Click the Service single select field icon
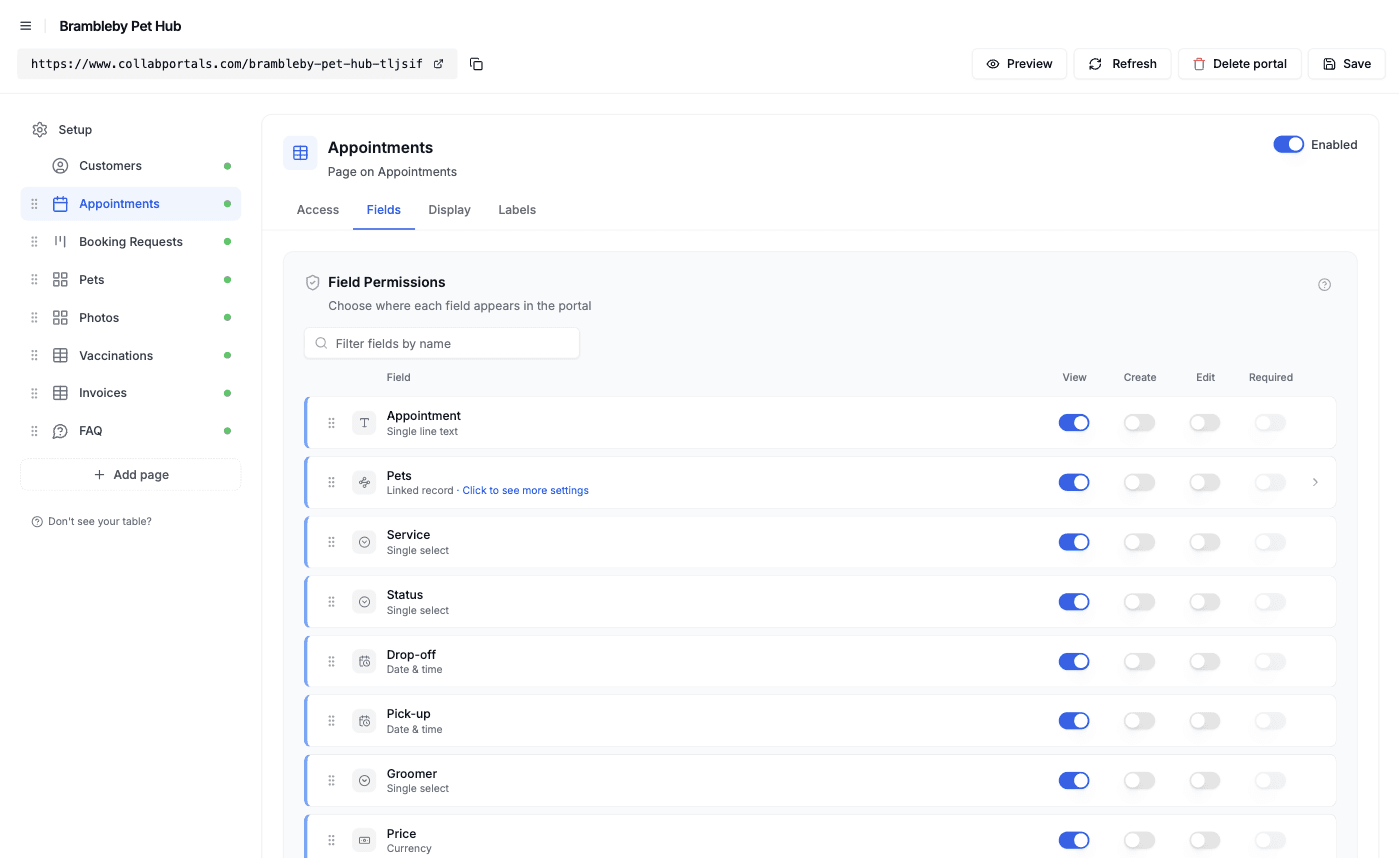 click(364, 542)
